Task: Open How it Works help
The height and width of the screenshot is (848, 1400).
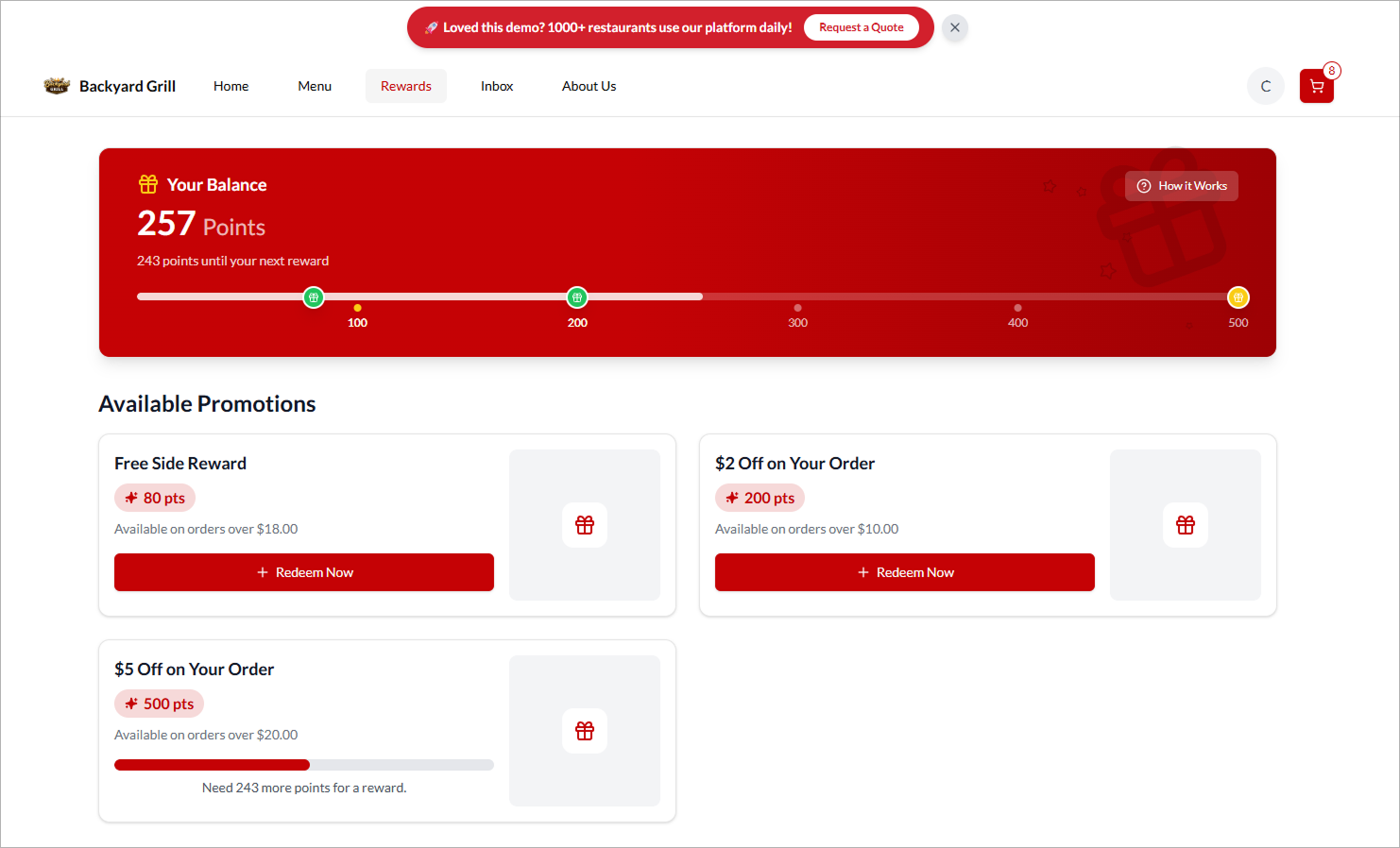Action: tap(1181, 186)
